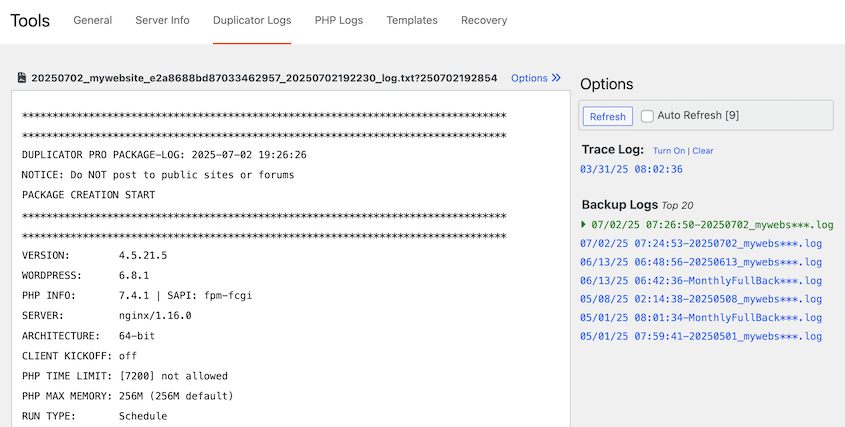Open trace log 03/31/25 08:02:36

[x=631, y=169]
